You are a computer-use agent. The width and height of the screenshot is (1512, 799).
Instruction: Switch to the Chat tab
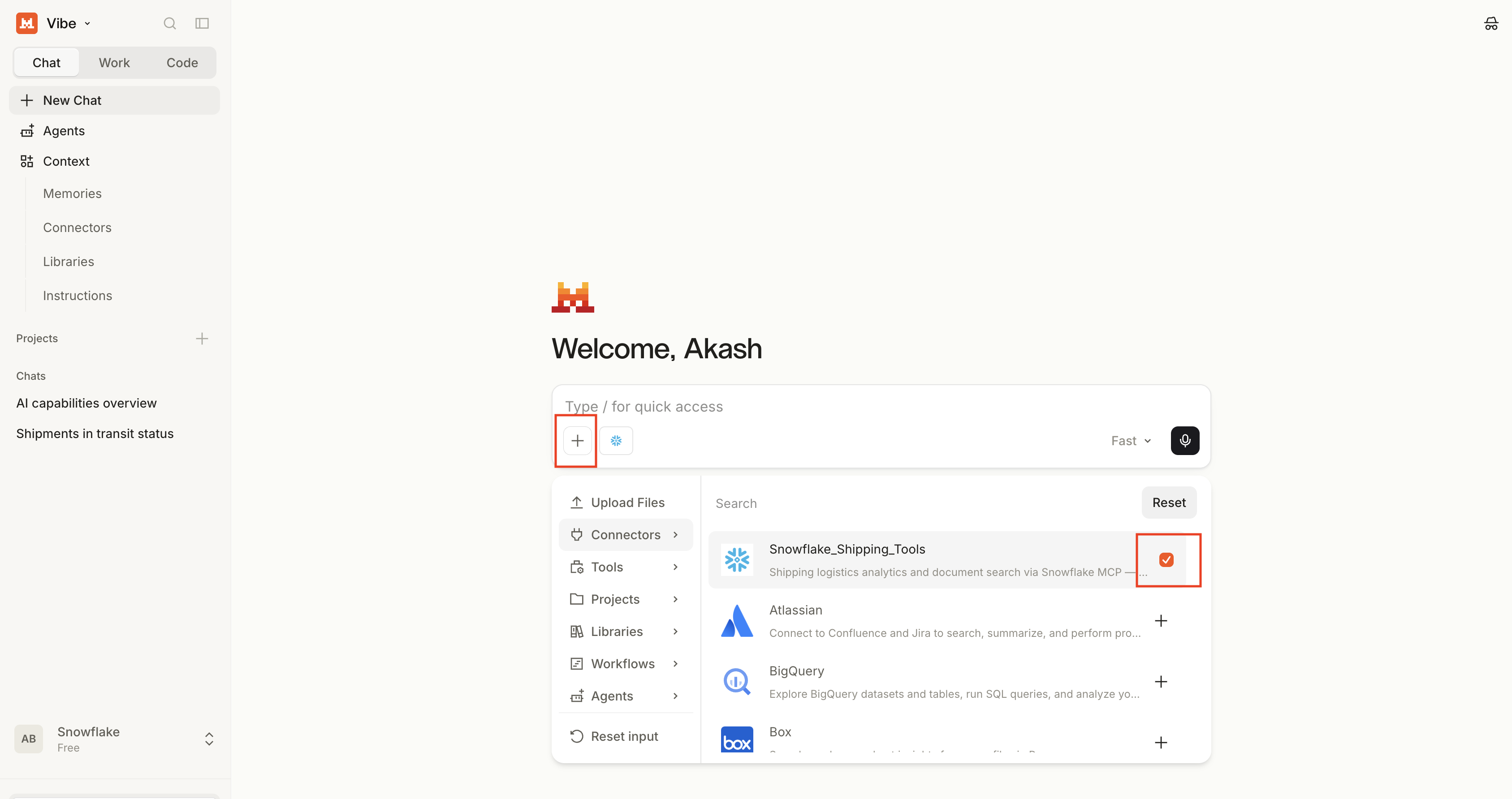click(46, 63)
